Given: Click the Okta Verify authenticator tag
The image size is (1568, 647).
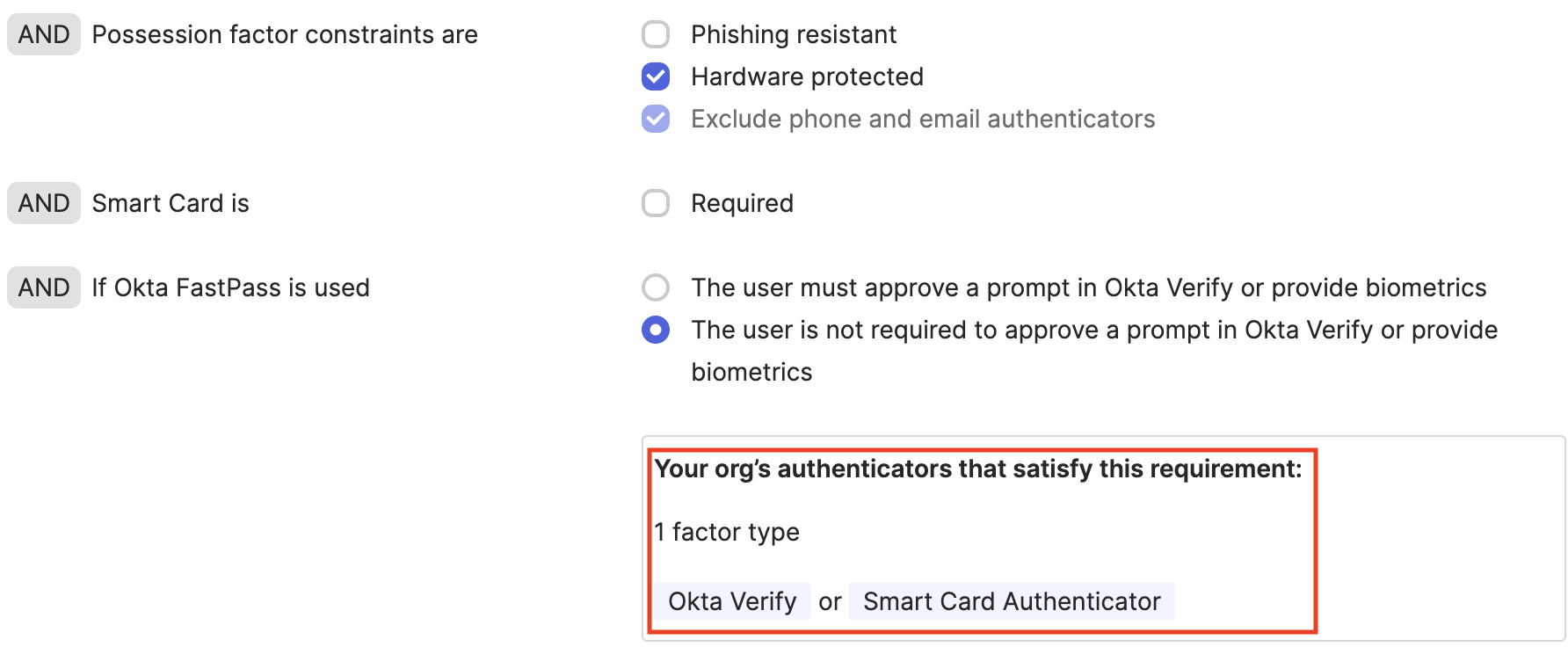Looking at the screenshot, I should coord(732,601).
